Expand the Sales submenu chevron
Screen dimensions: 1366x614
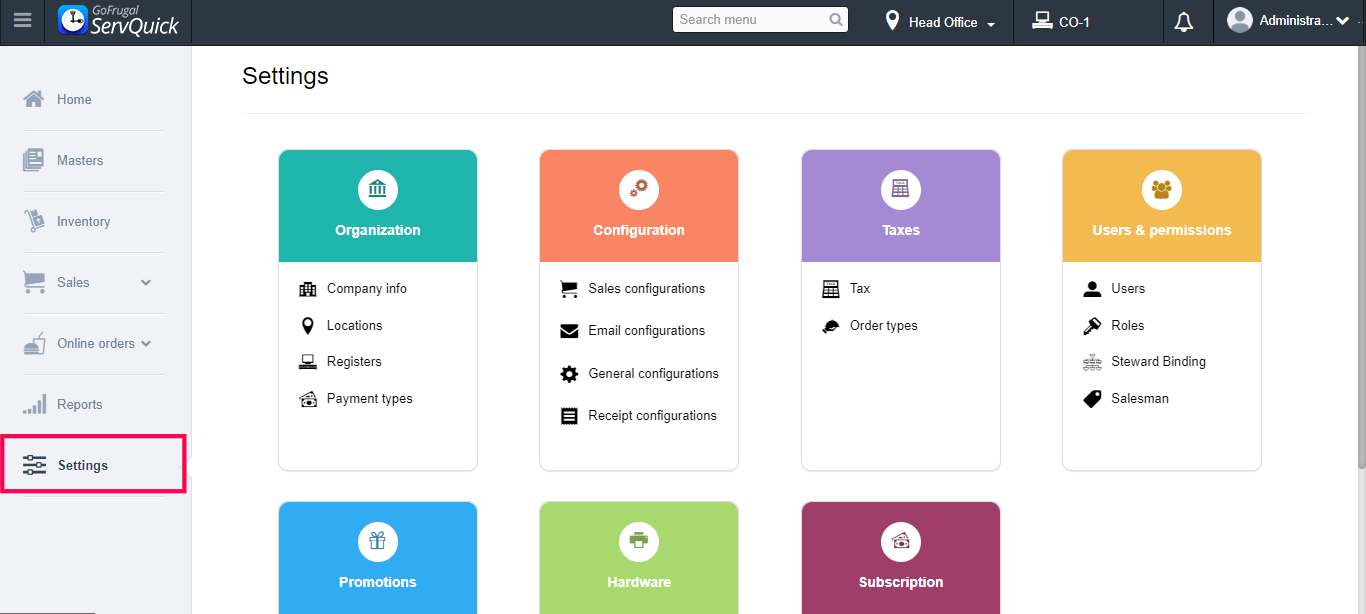[146, 283]
